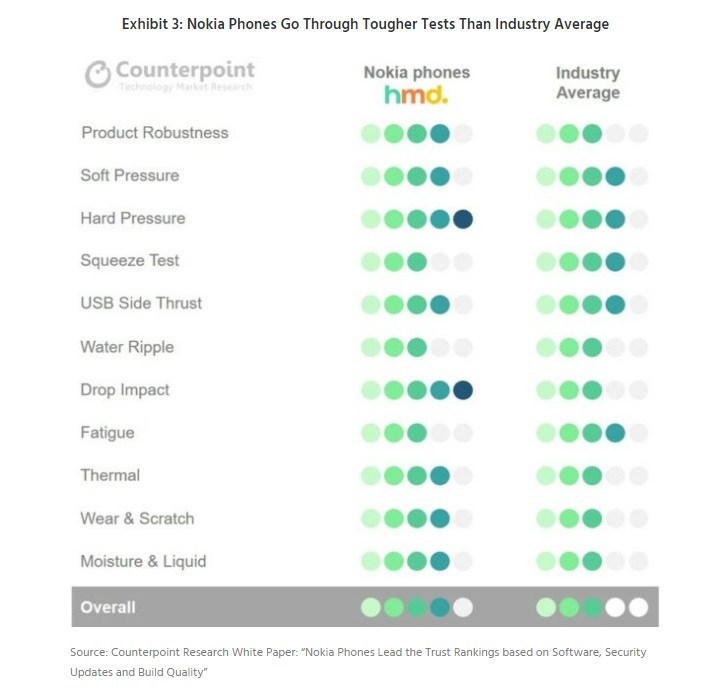This screenshot has height=689, width=709.
Task: Click the first Nokia dot for Product Robustness
Action: click(x=371, y=134)
